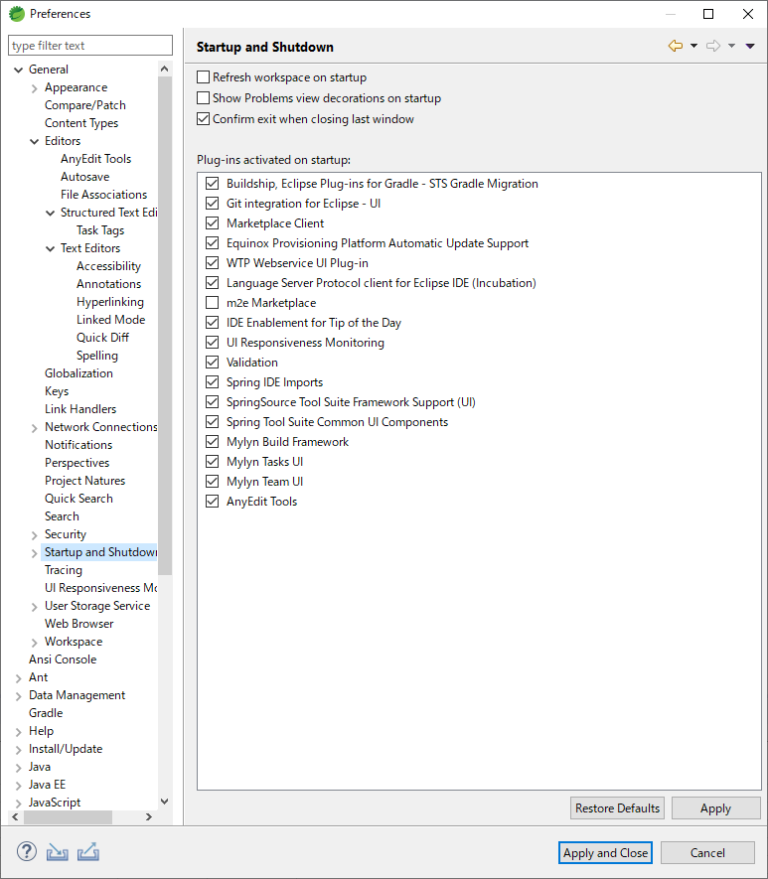
Task: Open the back history dropdown arrow
Action: pyautogui.click(x=694, y=46)
